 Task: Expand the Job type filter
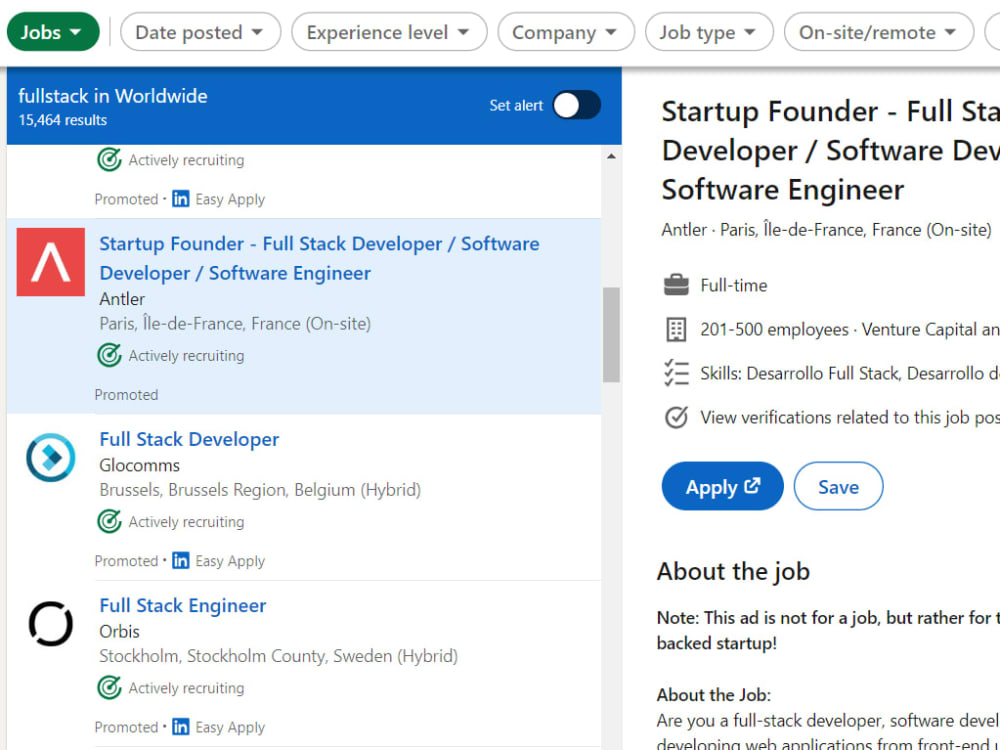click(x=709, y=32)
